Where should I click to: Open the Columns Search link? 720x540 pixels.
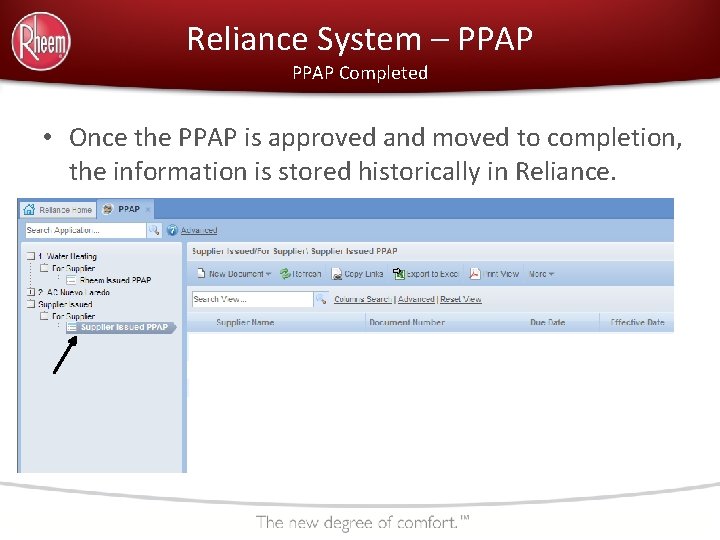(363, 299)
